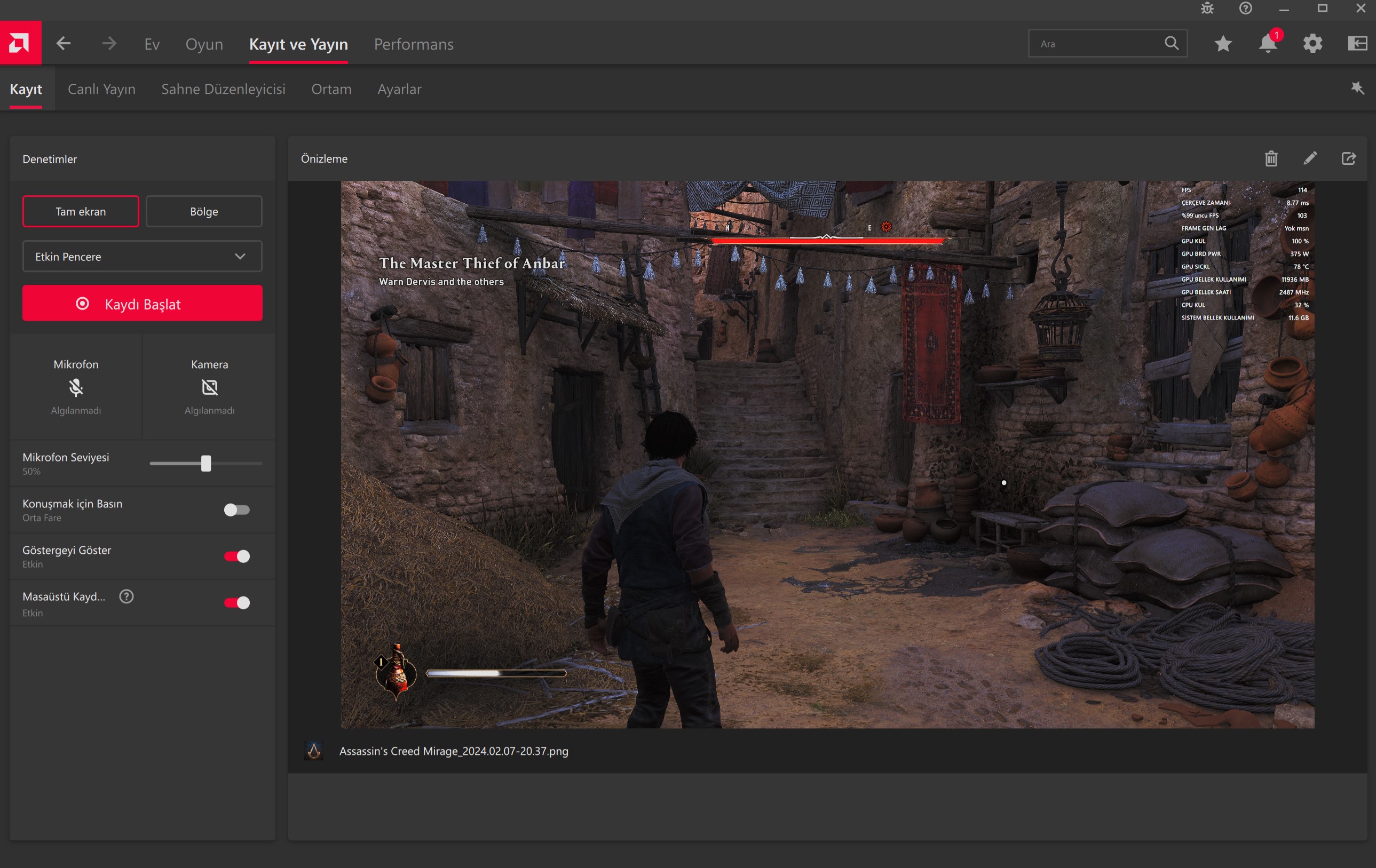1376x868 pixels.
Task: Open help for Masaüstü Kayd... option
Action: (x=126, y=597)
